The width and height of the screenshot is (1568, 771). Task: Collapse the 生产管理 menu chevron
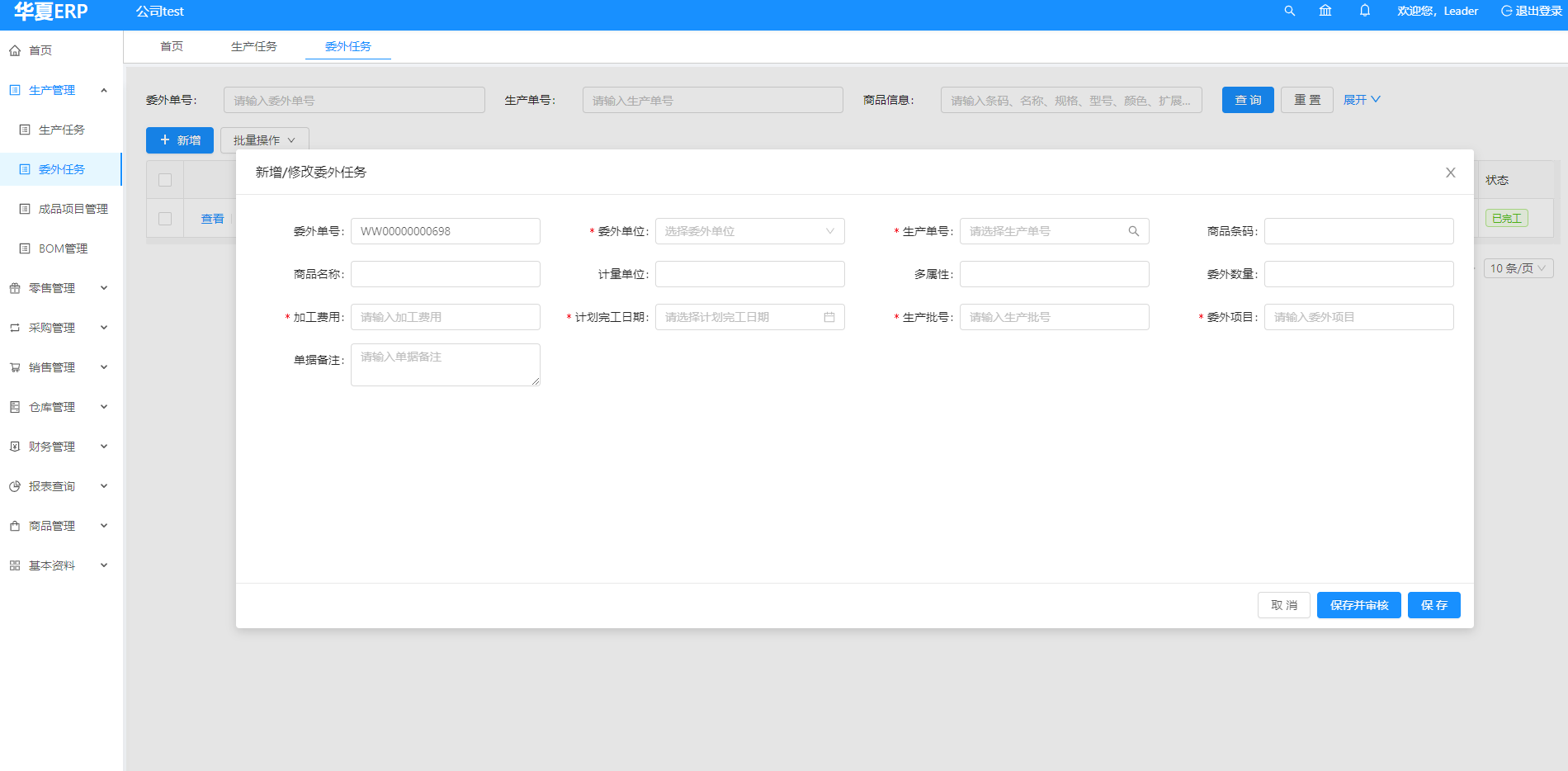[104, 90]
